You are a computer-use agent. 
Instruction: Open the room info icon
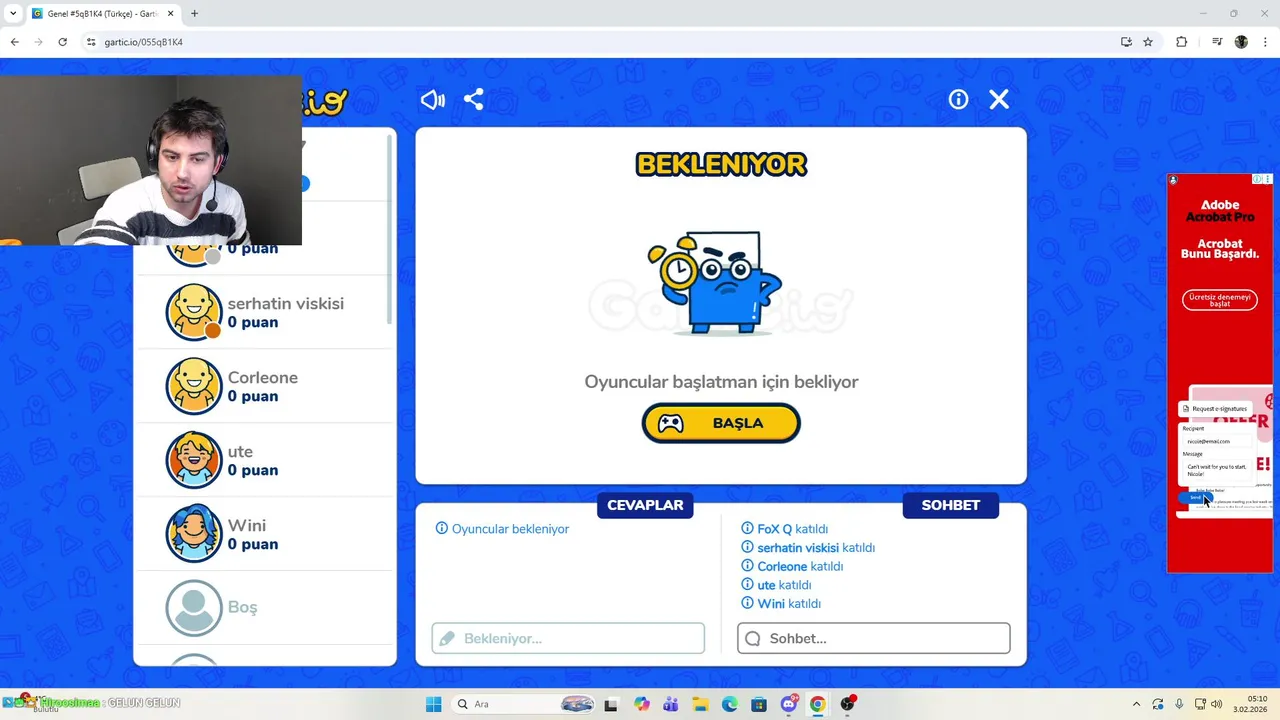click(x=958, y=99)
